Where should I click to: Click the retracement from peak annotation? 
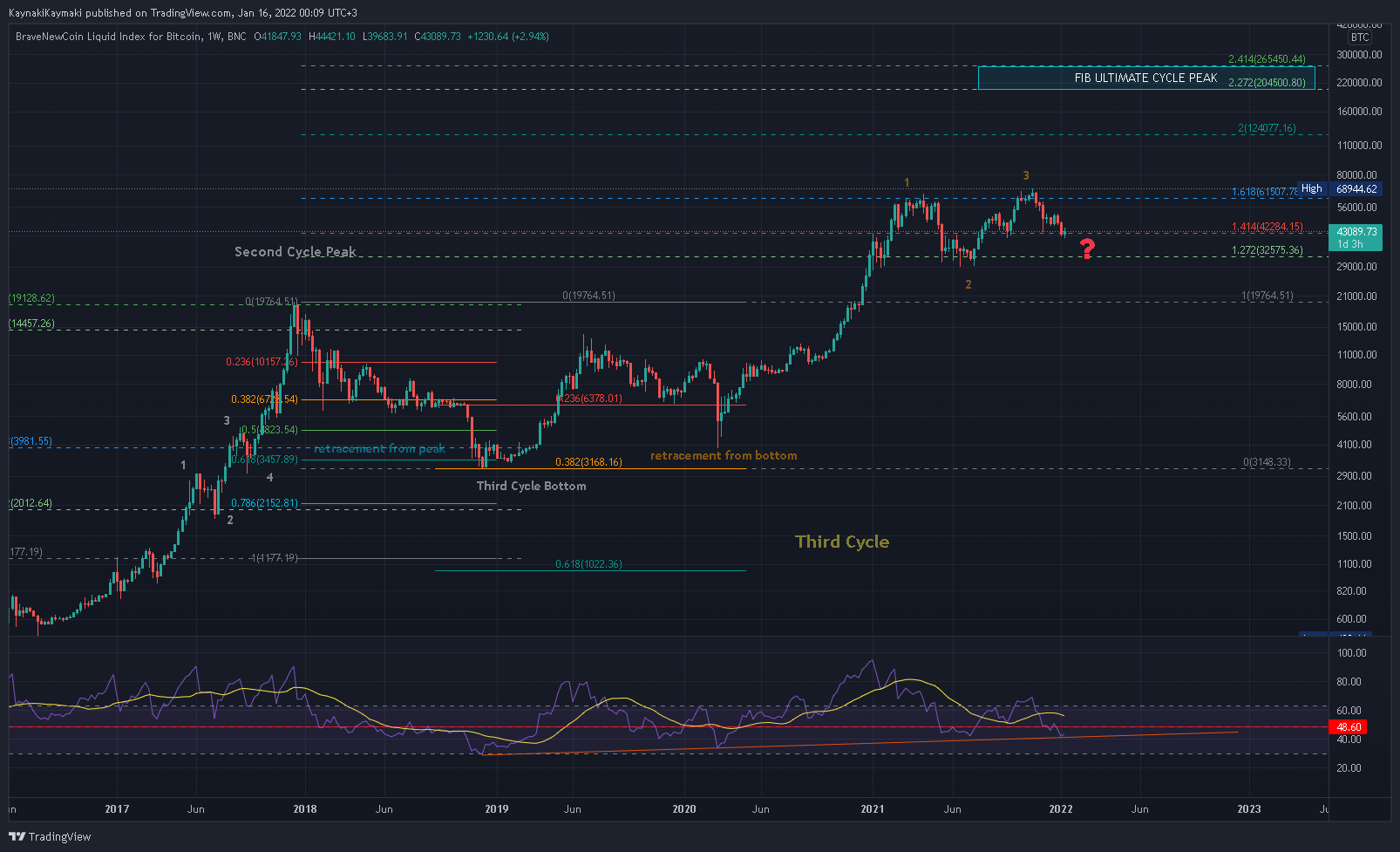(379, 448)
